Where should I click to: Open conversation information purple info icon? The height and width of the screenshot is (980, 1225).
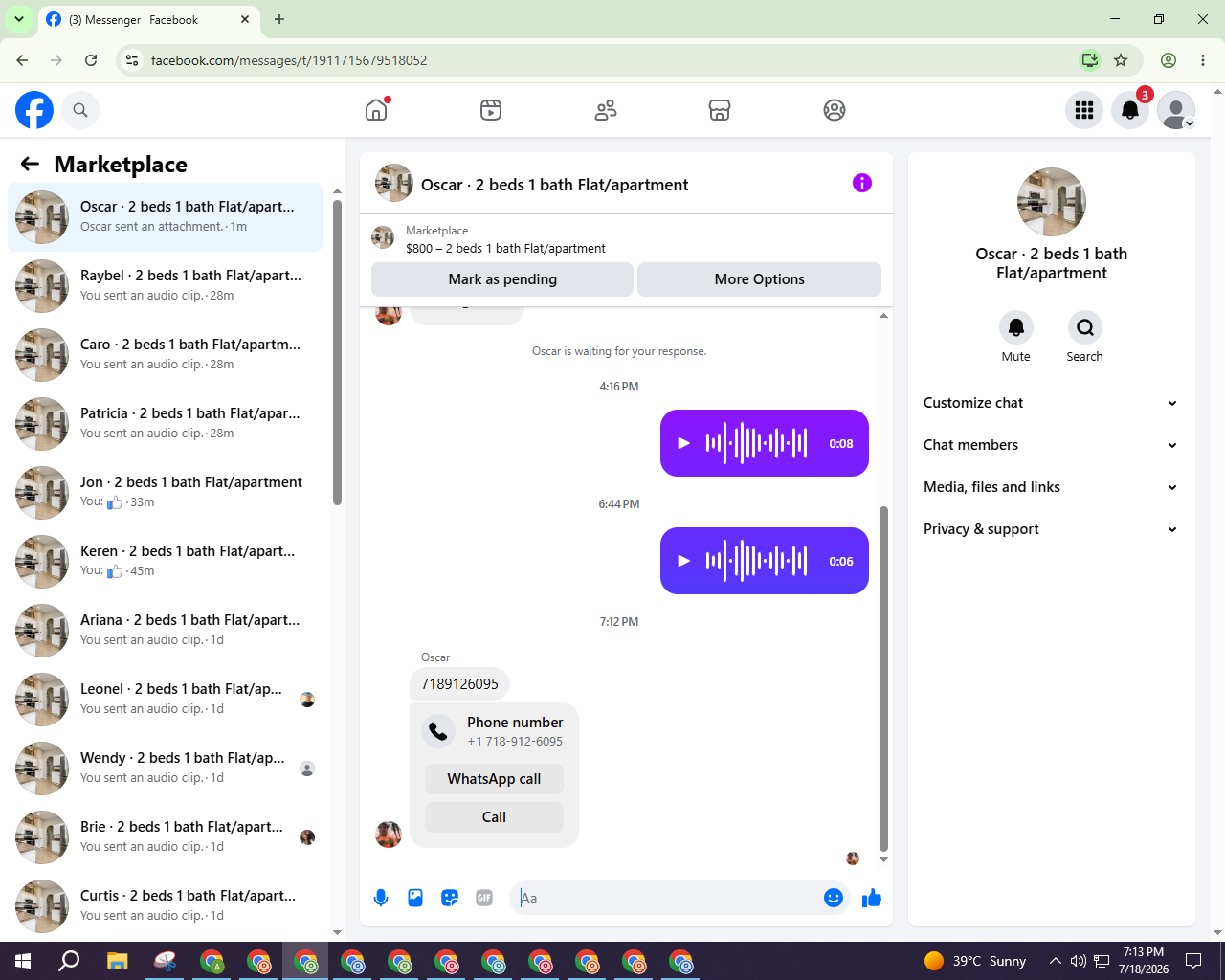862,183
